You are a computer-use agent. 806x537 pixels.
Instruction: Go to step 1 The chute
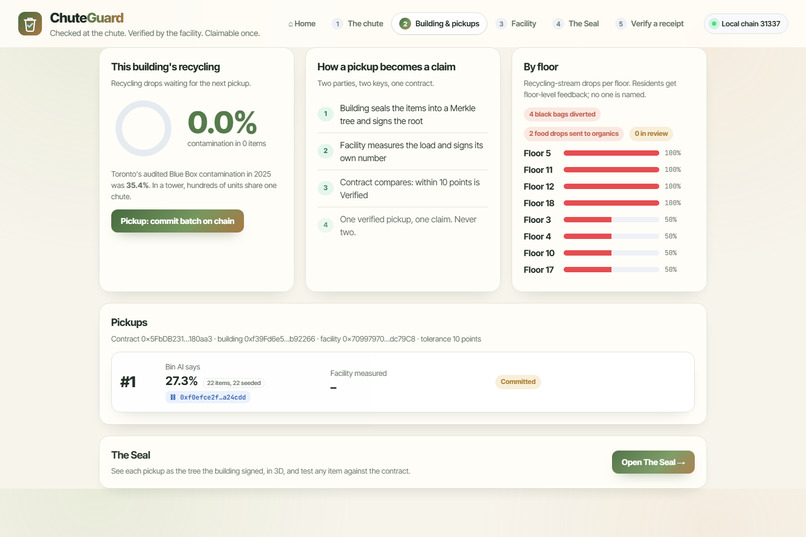[x=358, y=24]
